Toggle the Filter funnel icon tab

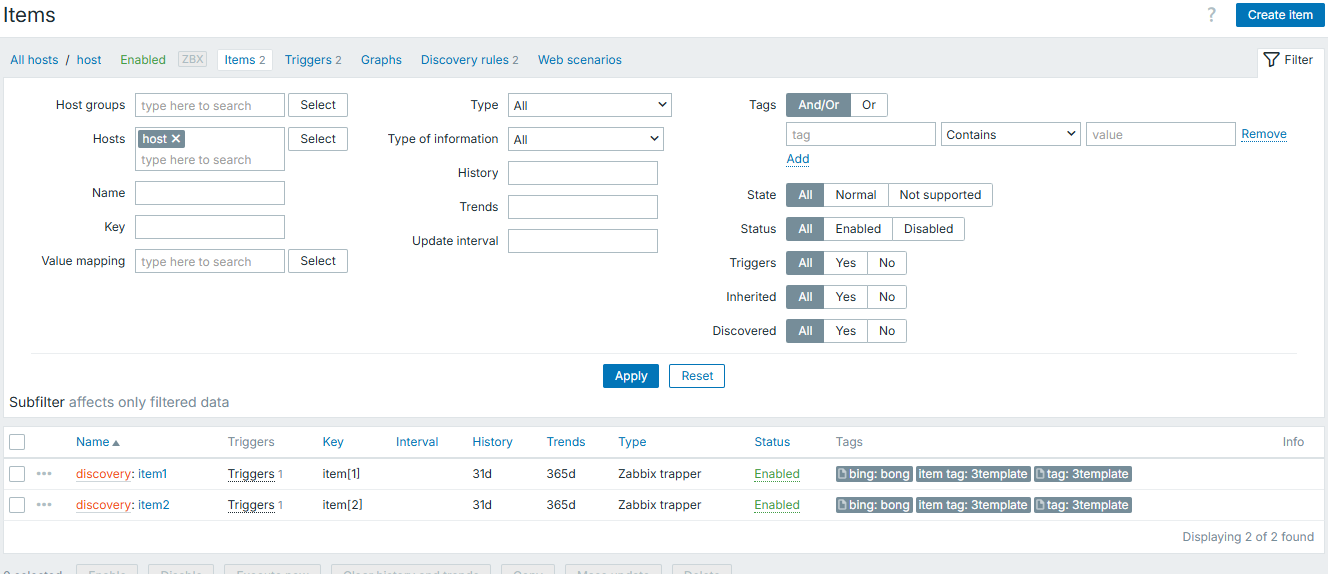tap(1288, 60)
